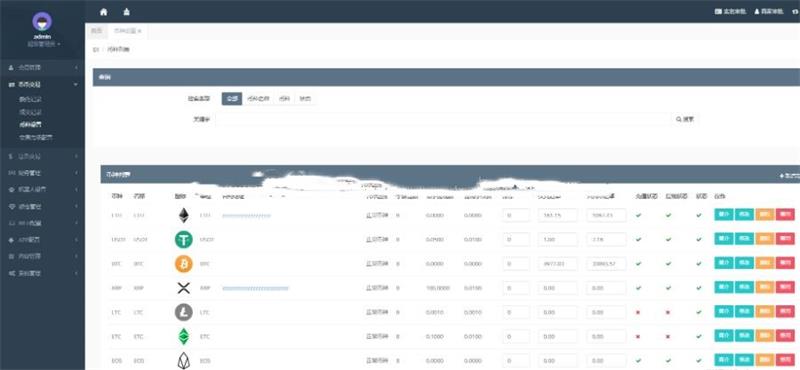This screenshot has height=370, width=800.
Task: Expand the admin role dropdown under username
Action: [44, 44]
